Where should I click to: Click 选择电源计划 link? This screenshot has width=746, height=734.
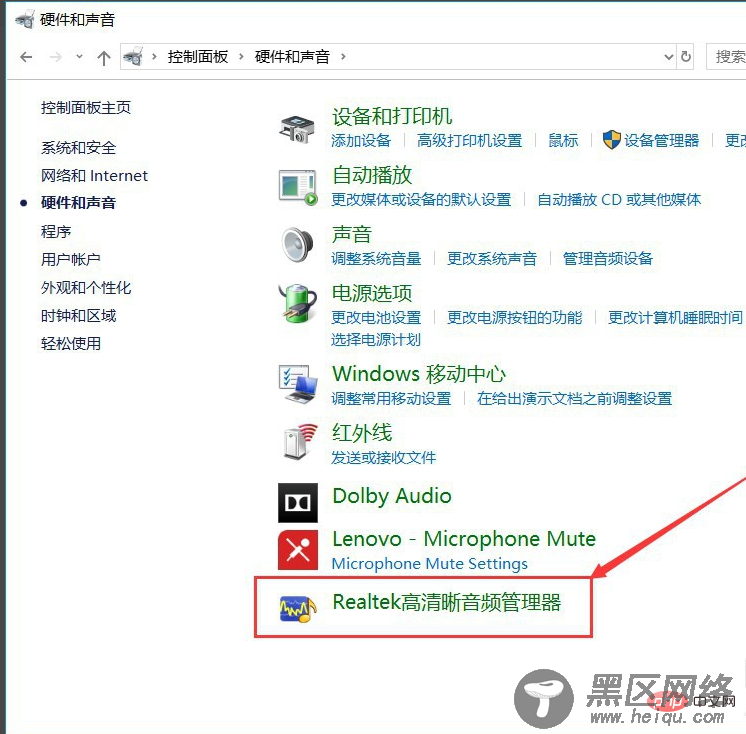(x=376, y=340)
